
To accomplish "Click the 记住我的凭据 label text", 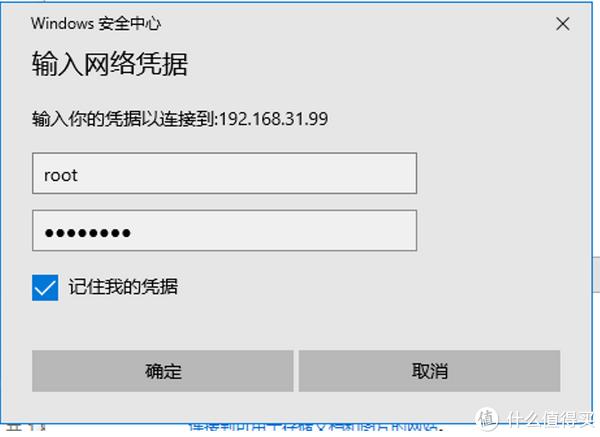I will pos(123,287).
